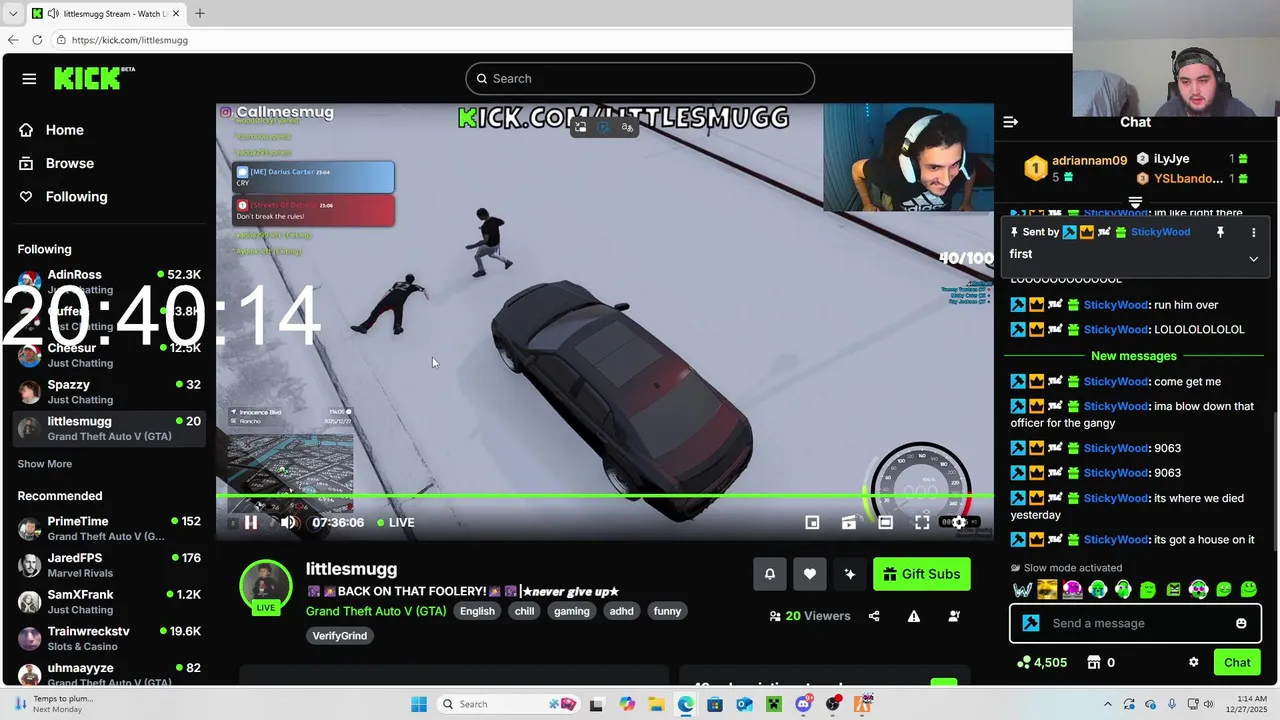The height and width of the screenshot is (720, 1280).
Task: Open pinned message options menu
Action: point(1253,232)
